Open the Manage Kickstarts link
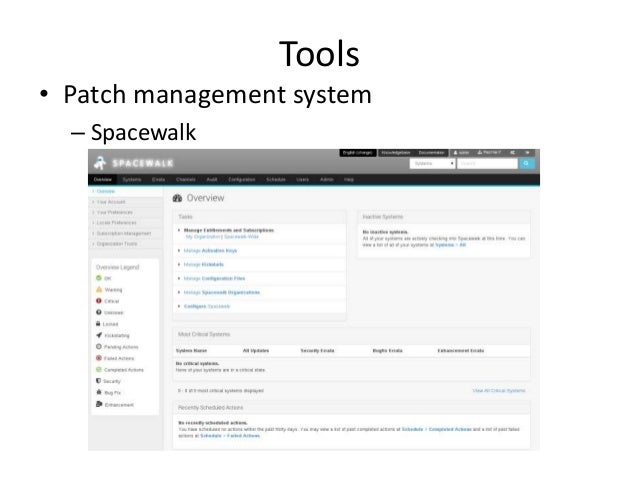The height and width of the screenshot is (479, 638). pos(203,265)
